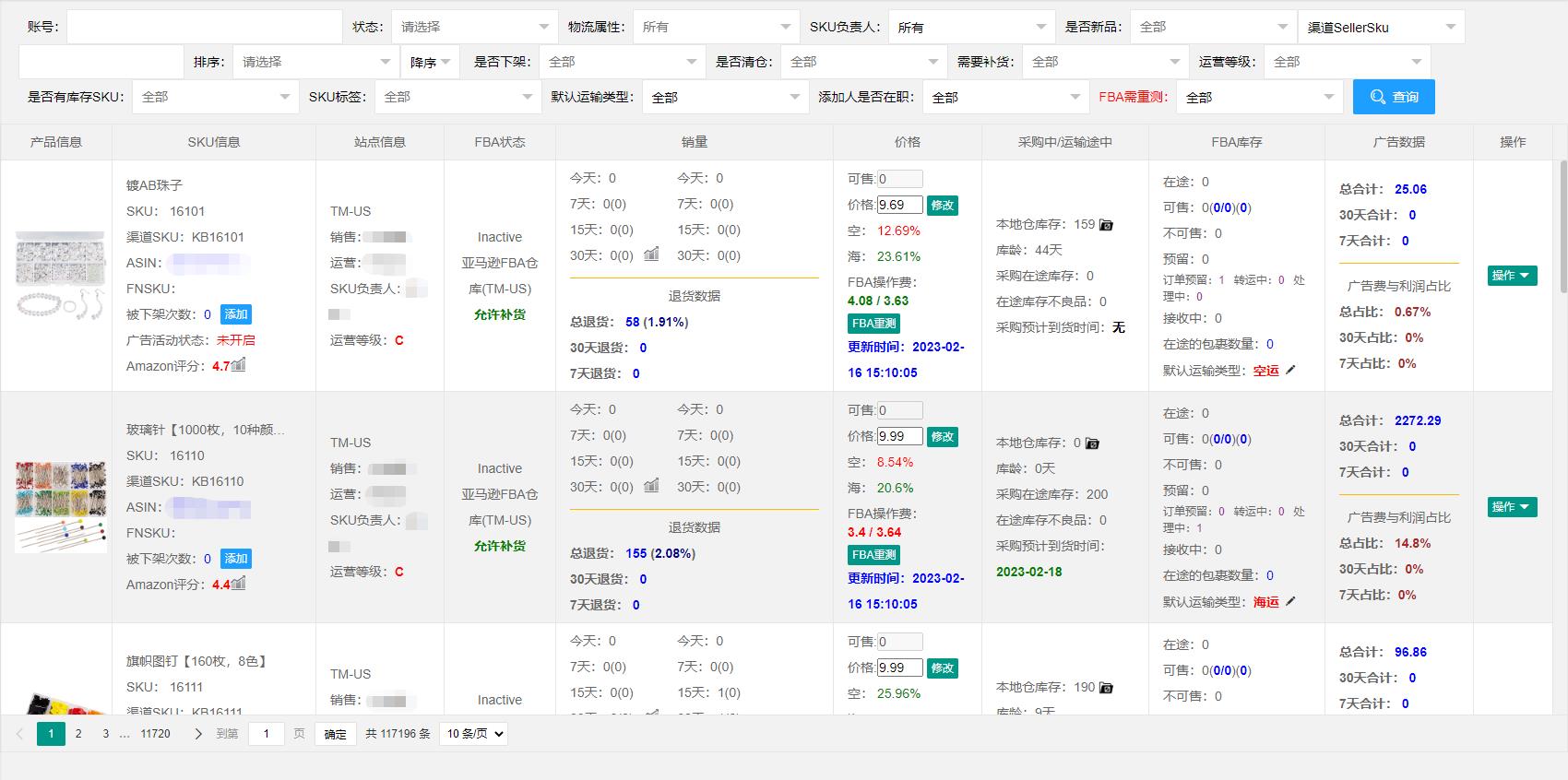Open the 排序 dropdown
The image size is (1568, 780).
[x=316, y=62]
